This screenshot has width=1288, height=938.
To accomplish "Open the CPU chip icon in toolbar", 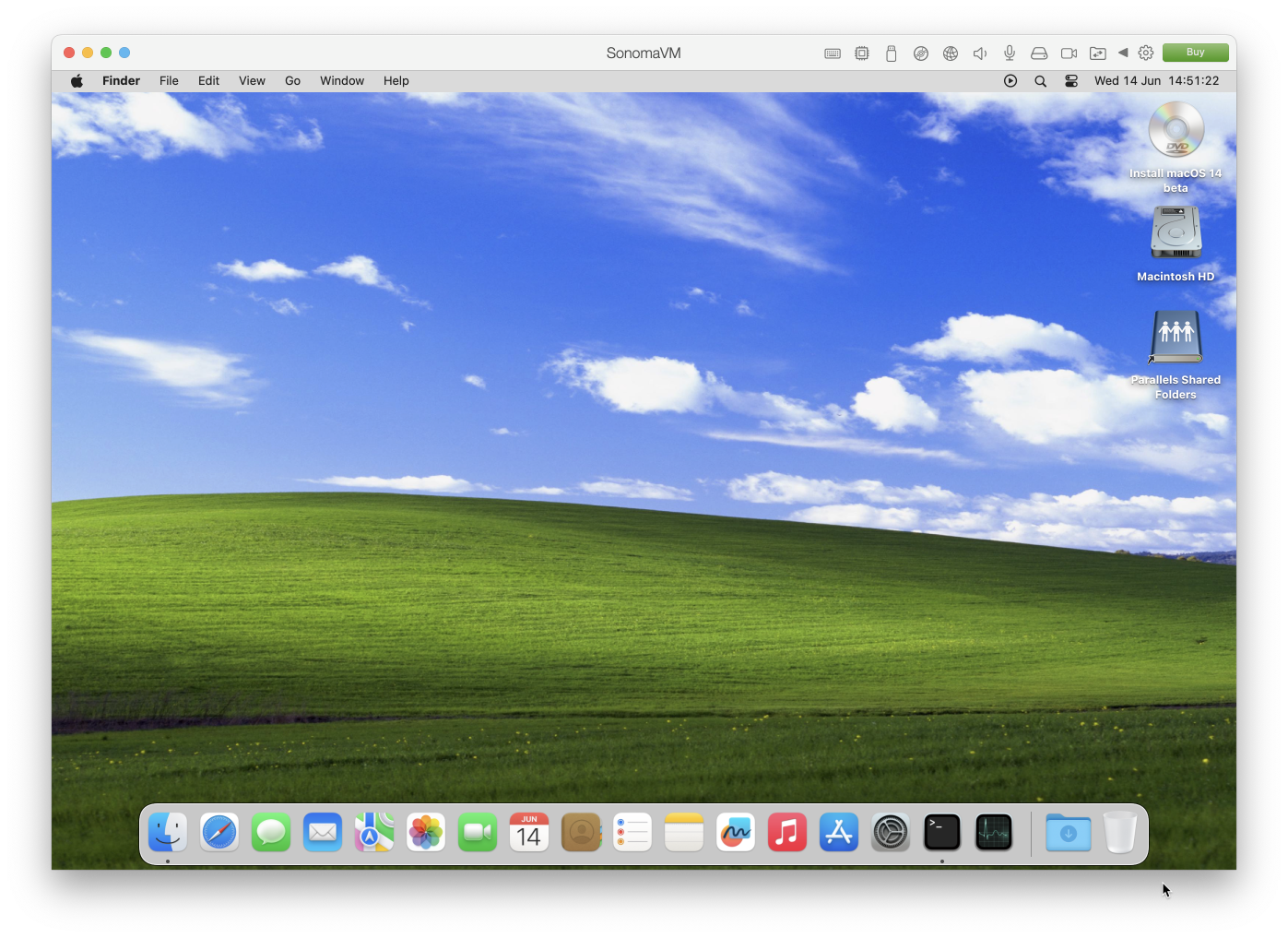I will pos(862,53).
